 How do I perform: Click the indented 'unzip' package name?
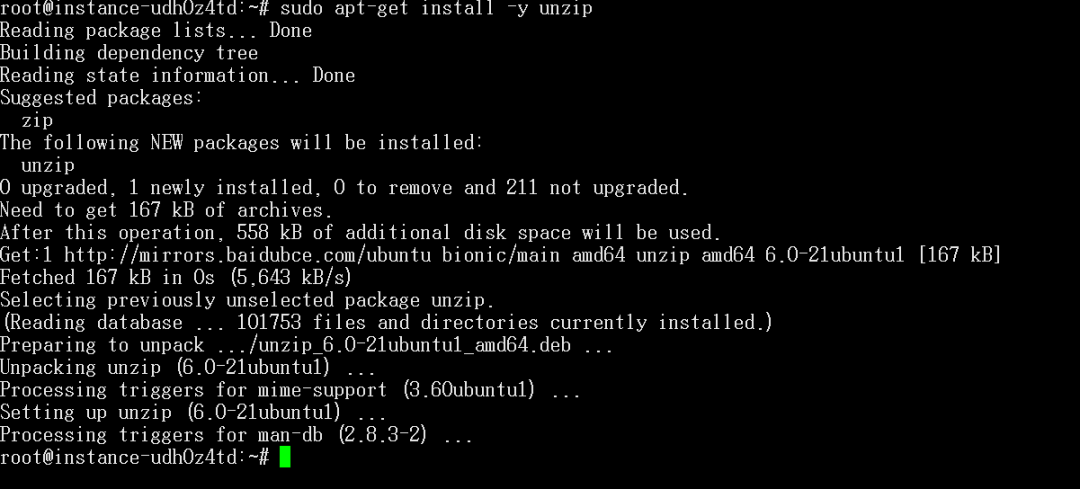pyautogui.click(x=48, y=166)
